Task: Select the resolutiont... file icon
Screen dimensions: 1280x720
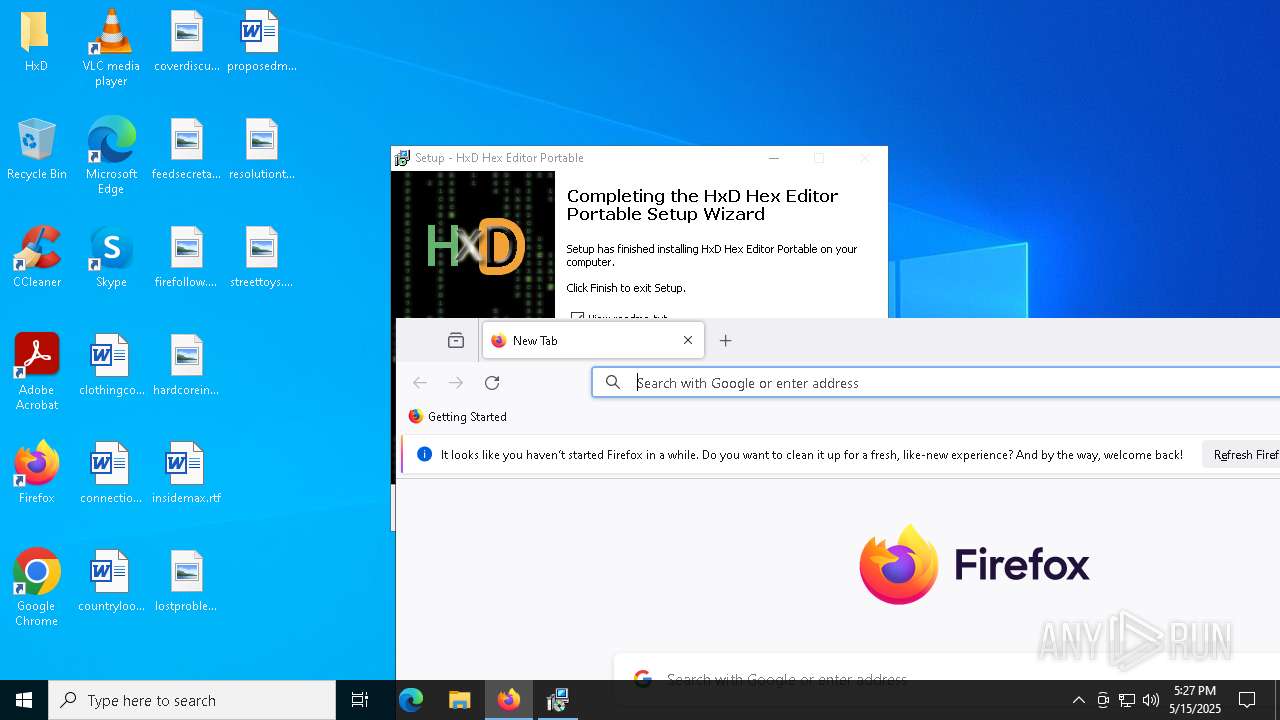Action: (261, 149)
